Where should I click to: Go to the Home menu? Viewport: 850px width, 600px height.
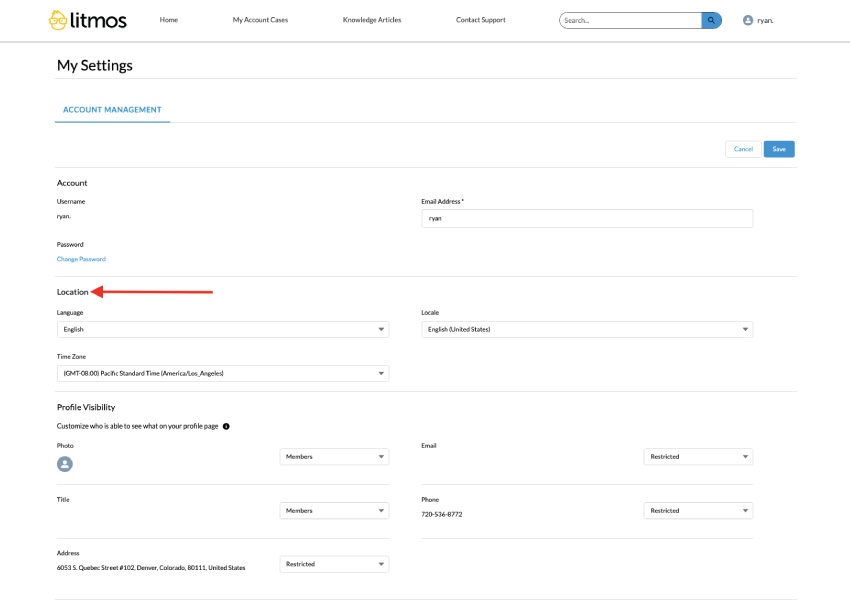coord(169,20)
